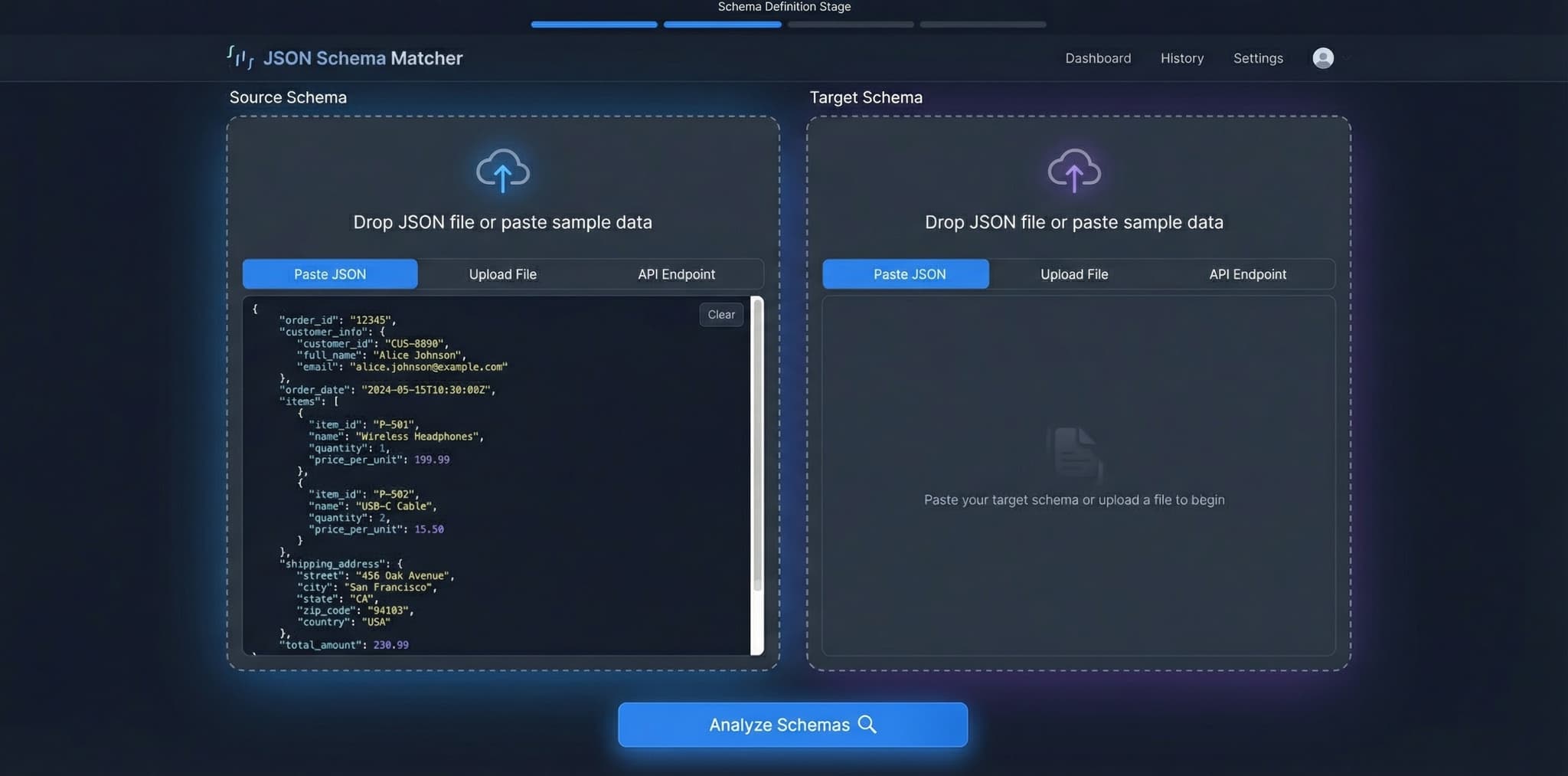Switch to Upload File tab in Source Schema
1568x776 pixels.
[502, 274]
